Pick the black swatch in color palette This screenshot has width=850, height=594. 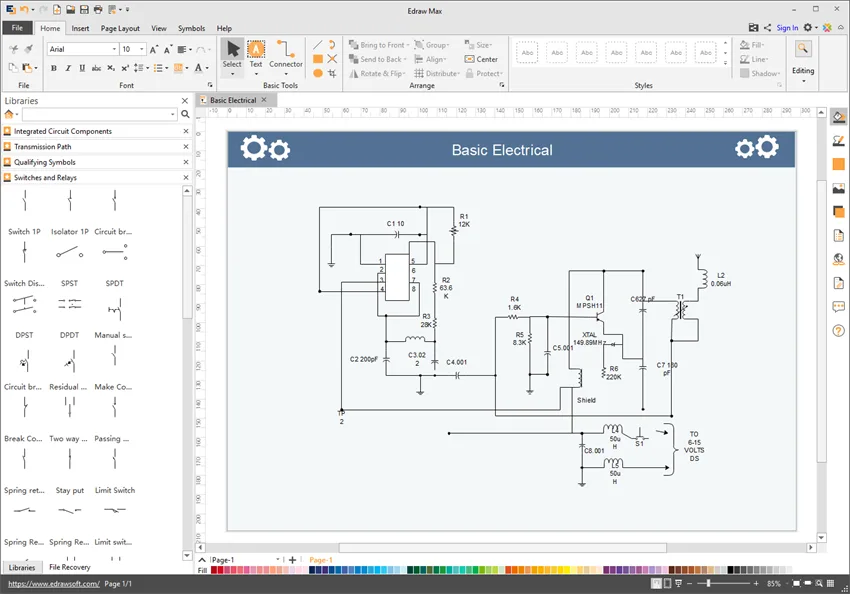click(x=730, y=570)
